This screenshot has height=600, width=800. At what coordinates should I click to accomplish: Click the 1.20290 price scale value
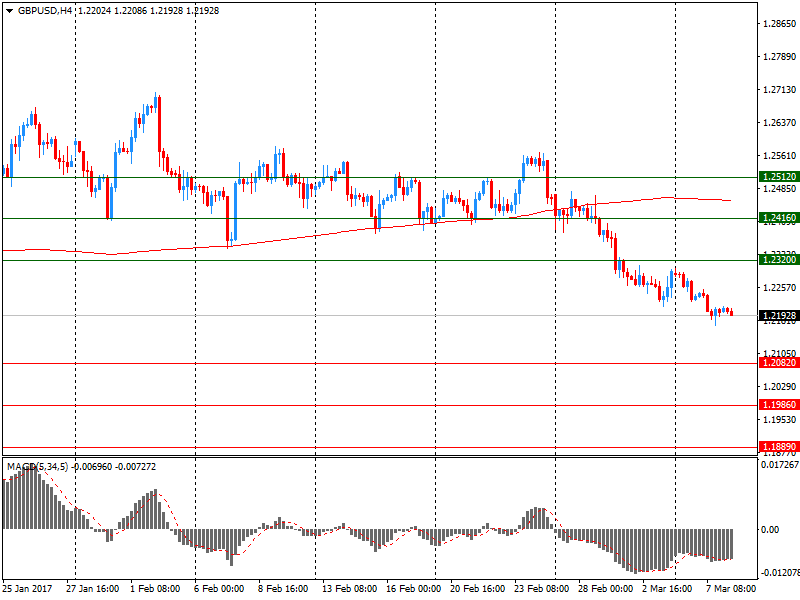779,387
